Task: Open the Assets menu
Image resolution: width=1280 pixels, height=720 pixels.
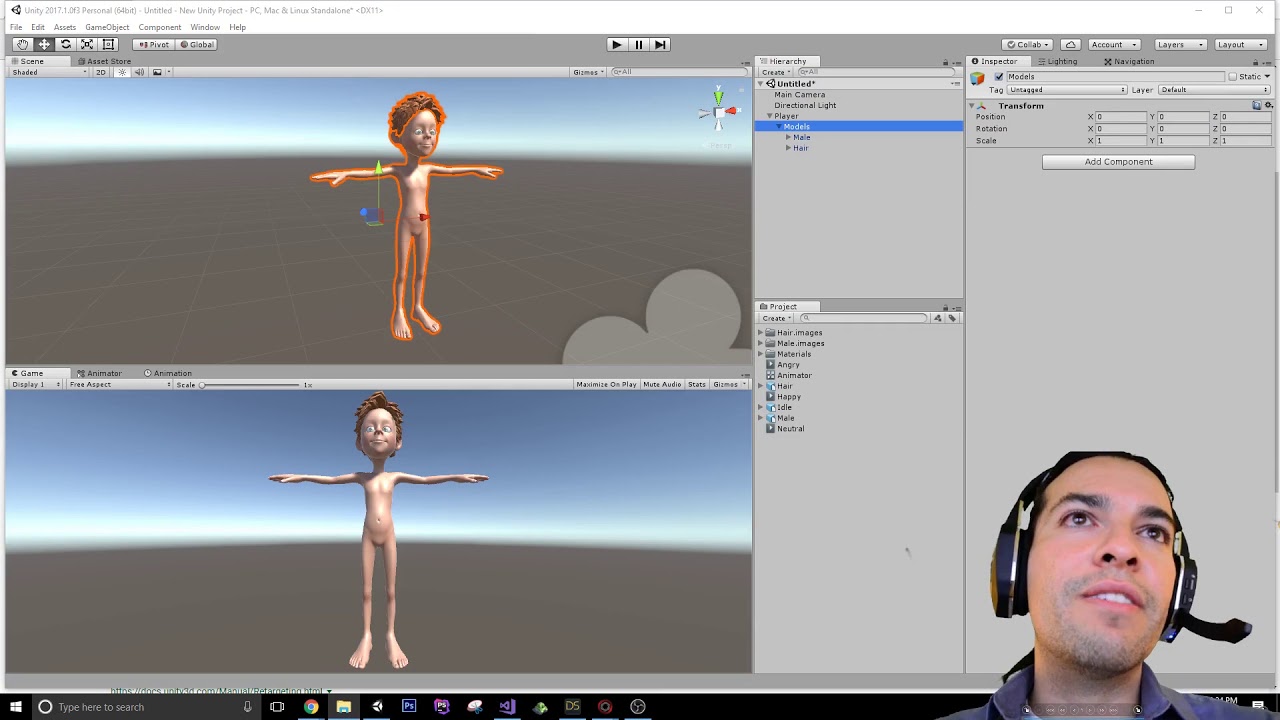Action: point(65,27)
